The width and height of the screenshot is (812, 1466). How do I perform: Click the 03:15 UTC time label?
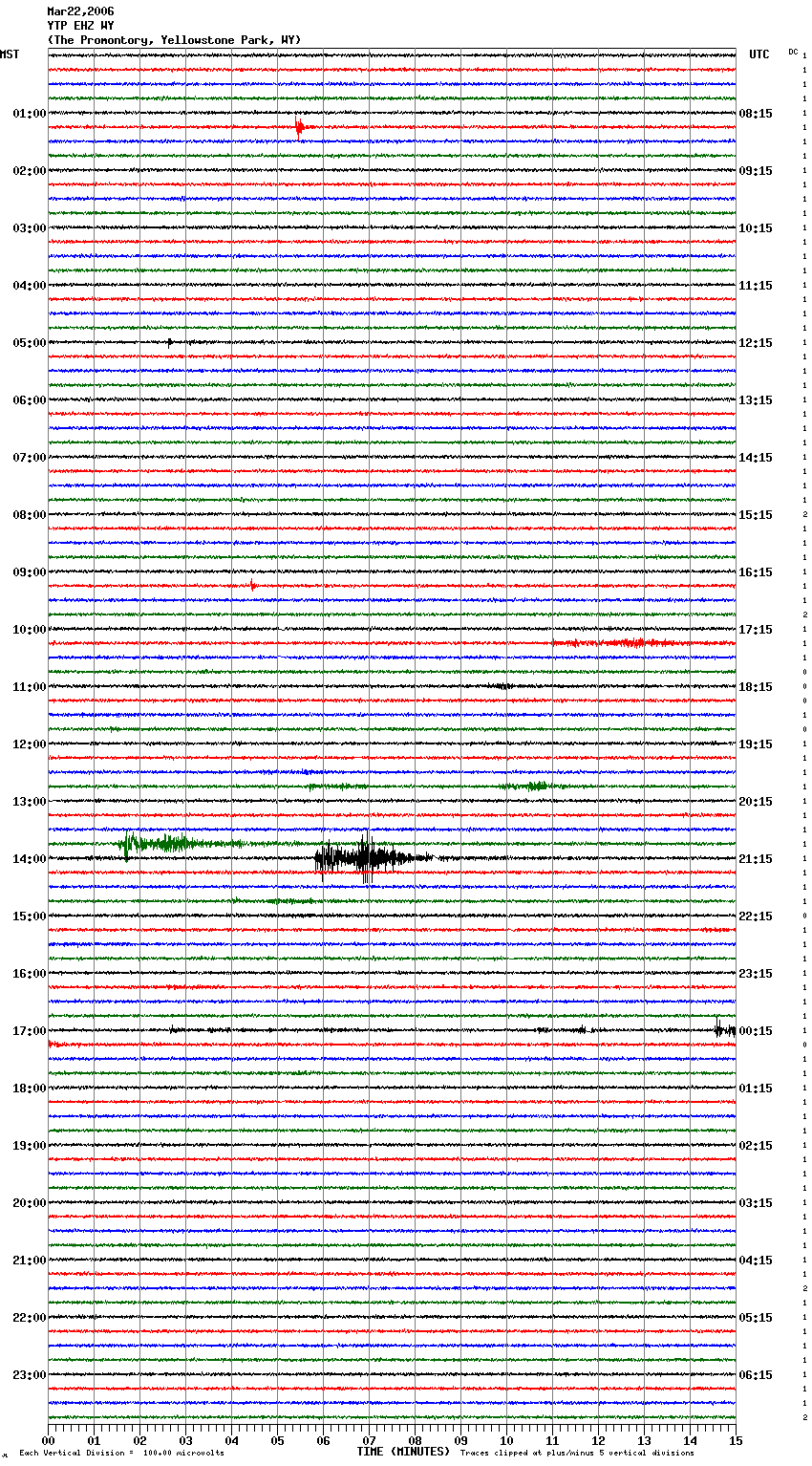click(756, 1203)
